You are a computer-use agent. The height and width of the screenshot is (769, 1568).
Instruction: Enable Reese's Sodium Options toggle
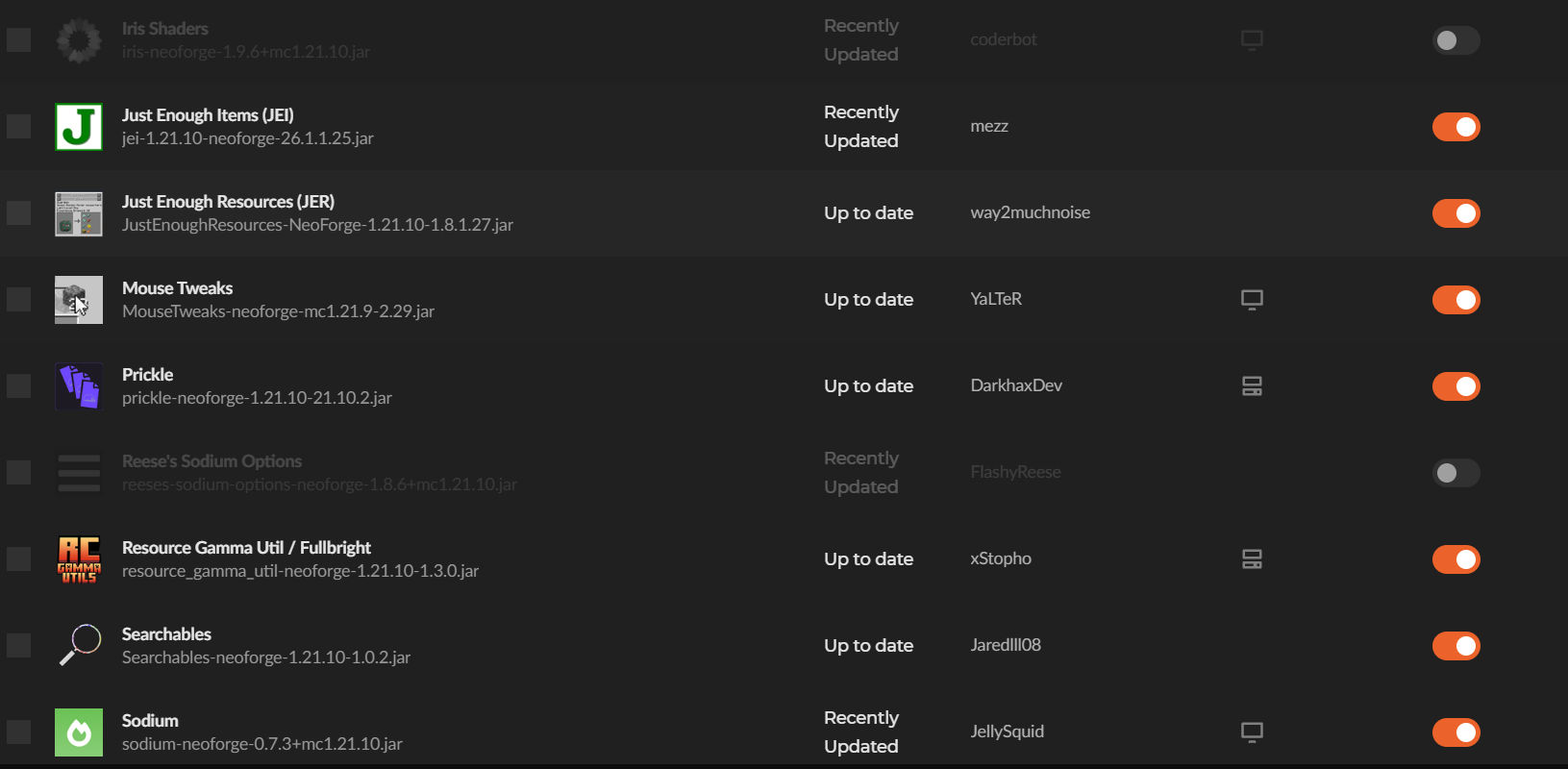pyautogui.click(x=1456, y=473)
